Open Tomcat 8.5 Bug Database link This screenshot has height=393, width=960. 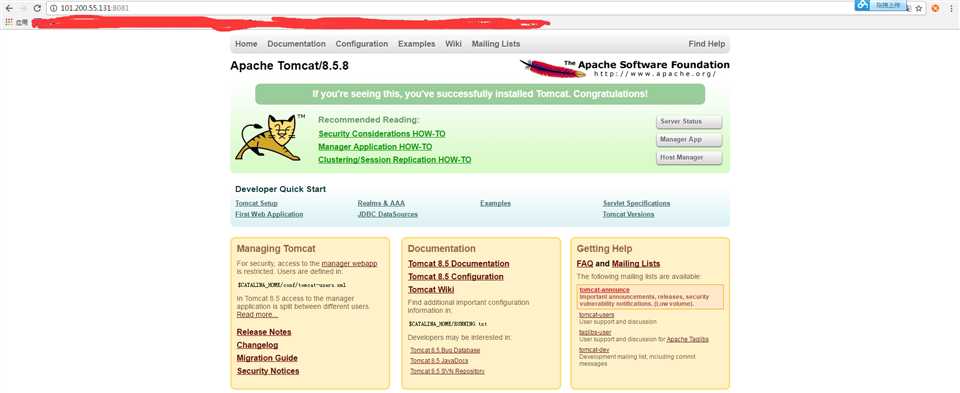click(x=445, y=350)
